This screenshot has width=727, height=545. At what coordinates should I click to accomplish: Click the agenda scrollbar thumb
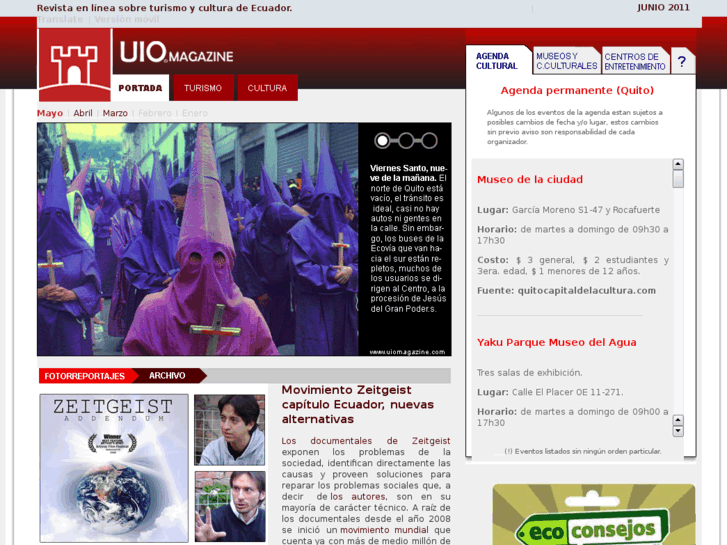(x=678, y=179)
